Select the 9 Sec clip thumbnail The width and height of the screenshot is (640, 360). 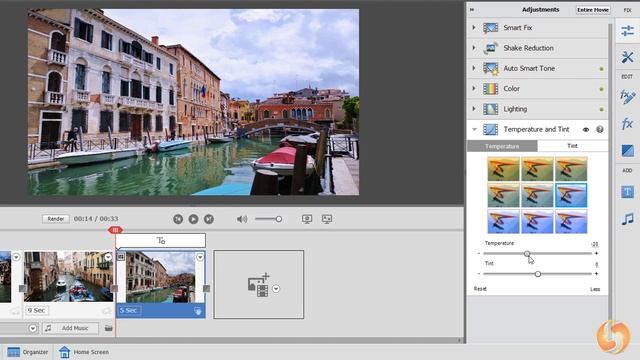pos(69,277)
